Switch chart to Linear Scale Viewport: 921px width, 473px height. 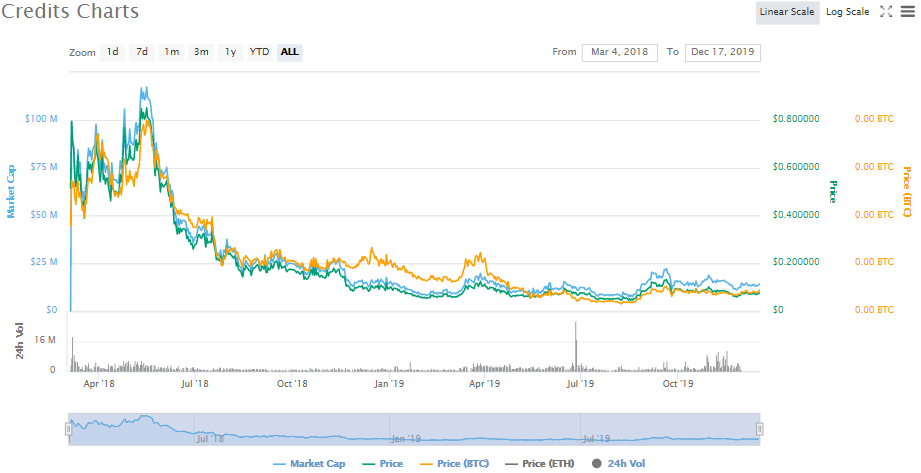coord(787,12)
